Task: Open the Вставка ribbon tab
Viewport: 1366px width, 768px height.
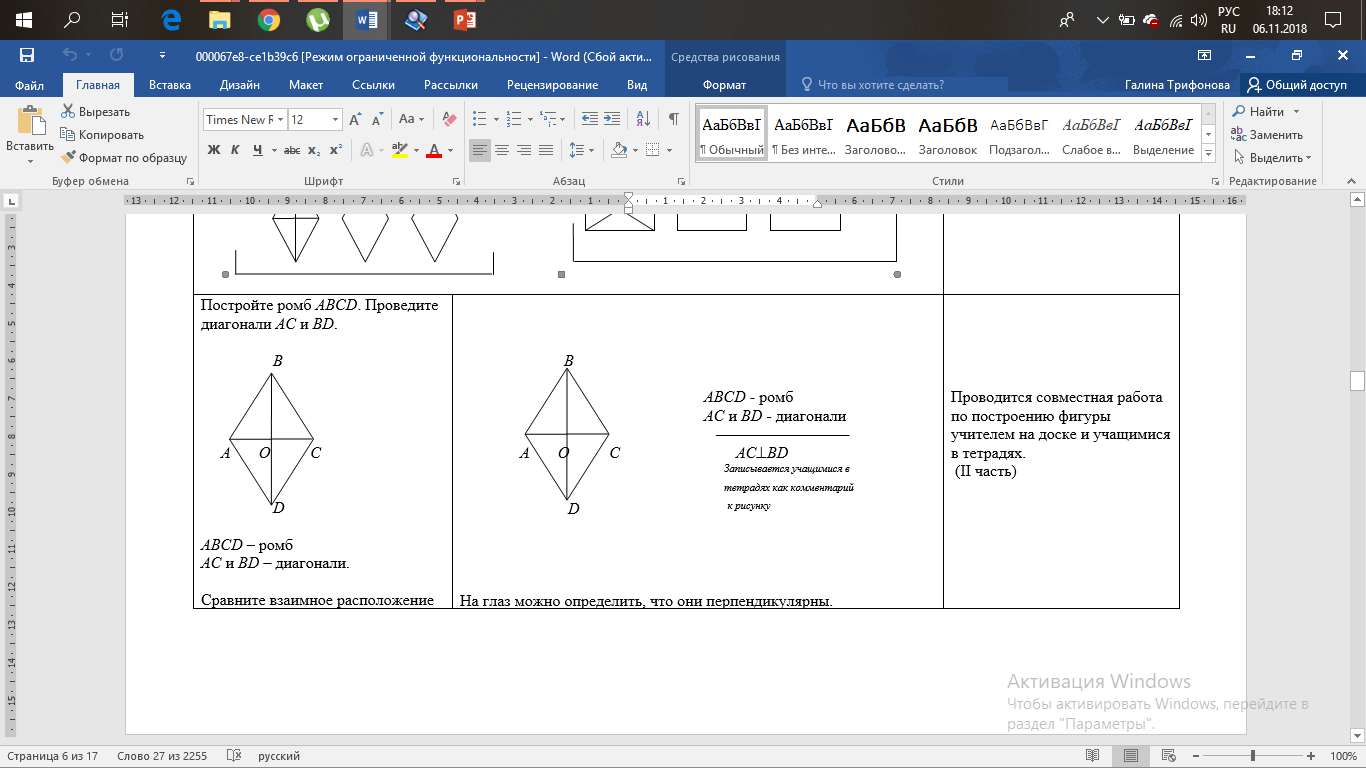Action: click(x=169, y=85)
